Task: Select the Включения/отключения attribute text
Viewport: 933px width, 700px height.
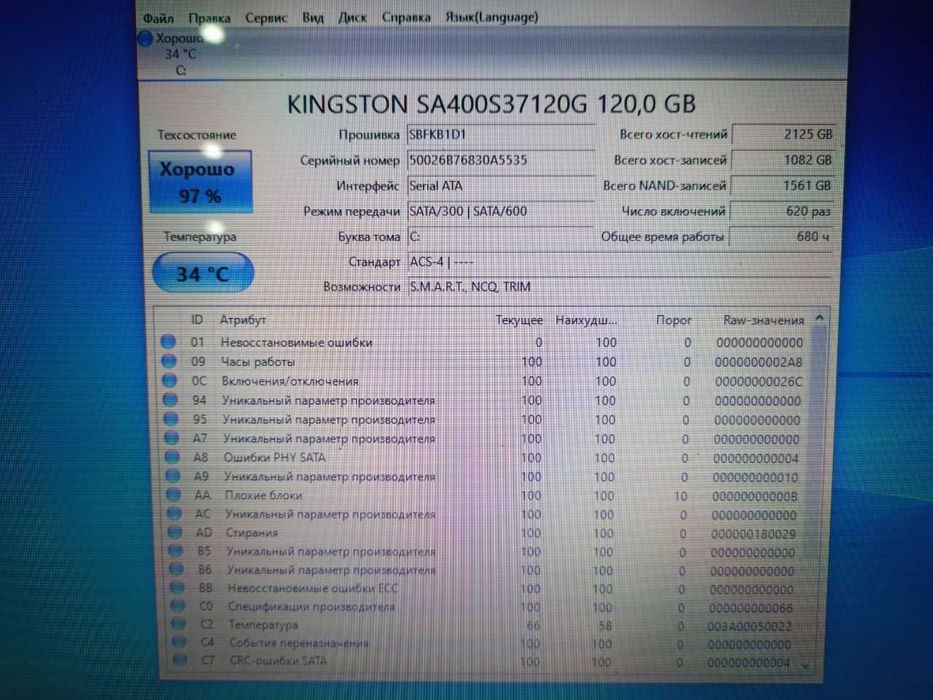Action: pyautogui.click(x=290, y=381)
